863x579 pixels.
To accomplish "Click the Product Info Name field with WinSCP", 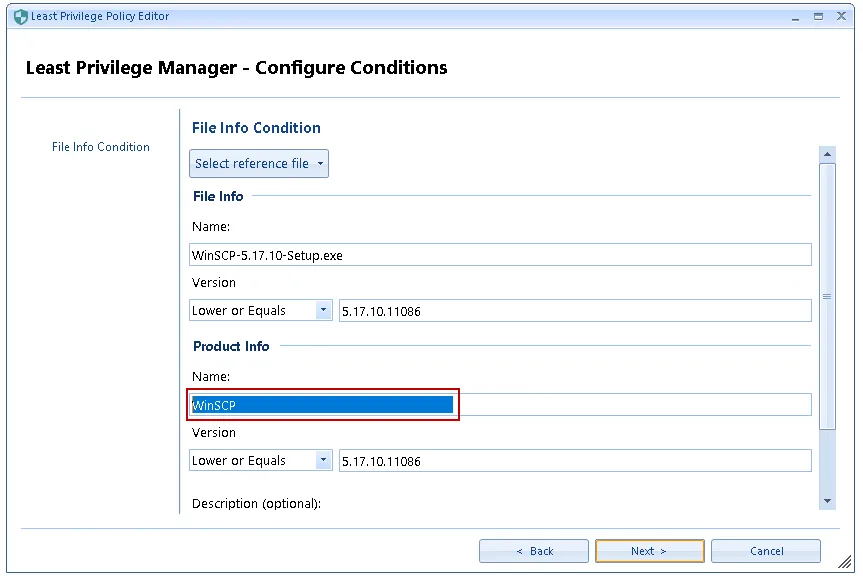I will point(500,405).
